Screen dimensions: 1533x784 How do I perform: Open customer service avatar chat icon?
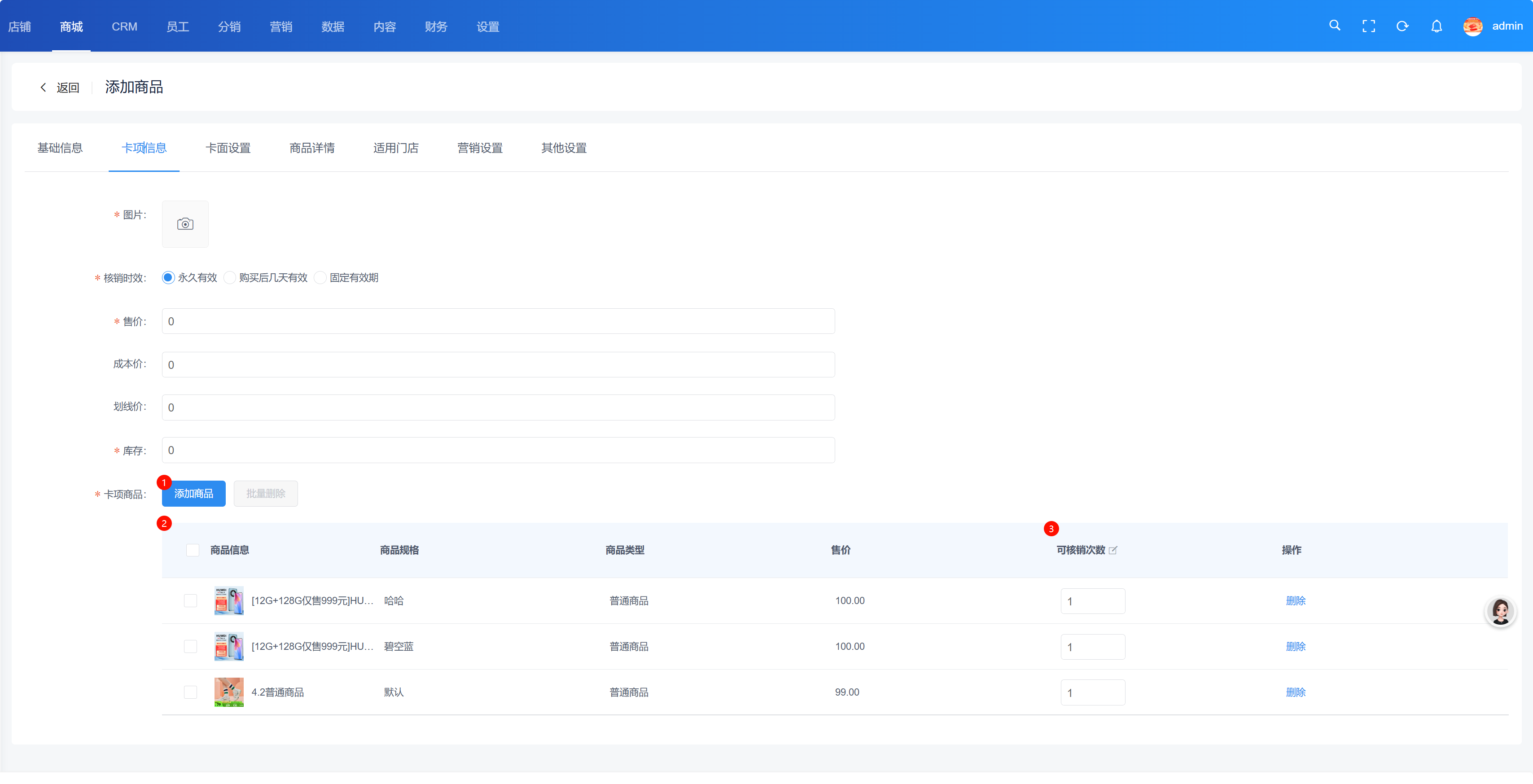1500,611
